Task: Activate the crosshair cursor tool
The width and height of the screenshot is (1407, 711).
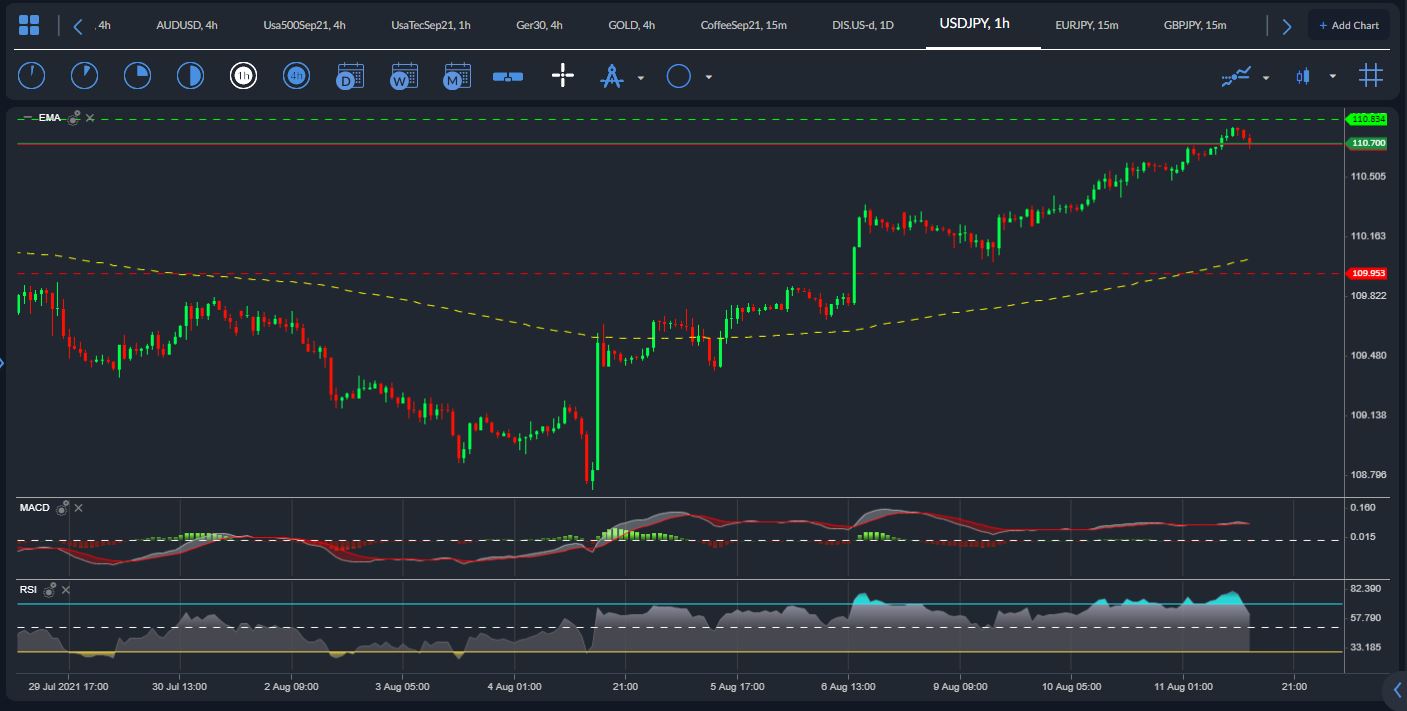Action: (562, 75)
